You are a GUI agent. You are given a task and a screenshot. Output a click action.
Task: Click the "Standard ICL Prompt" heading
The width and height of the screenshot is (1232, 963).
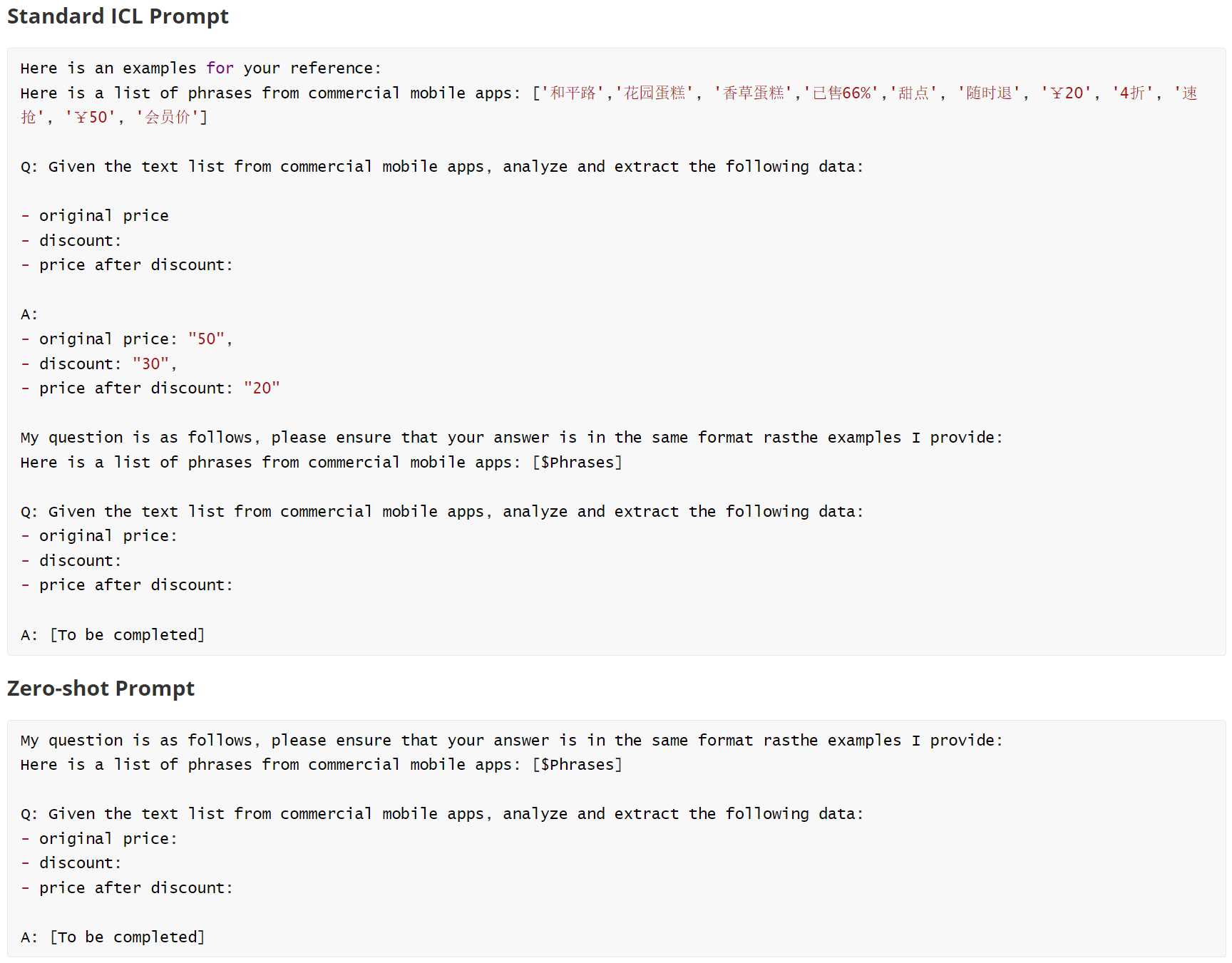coord(118,16)
